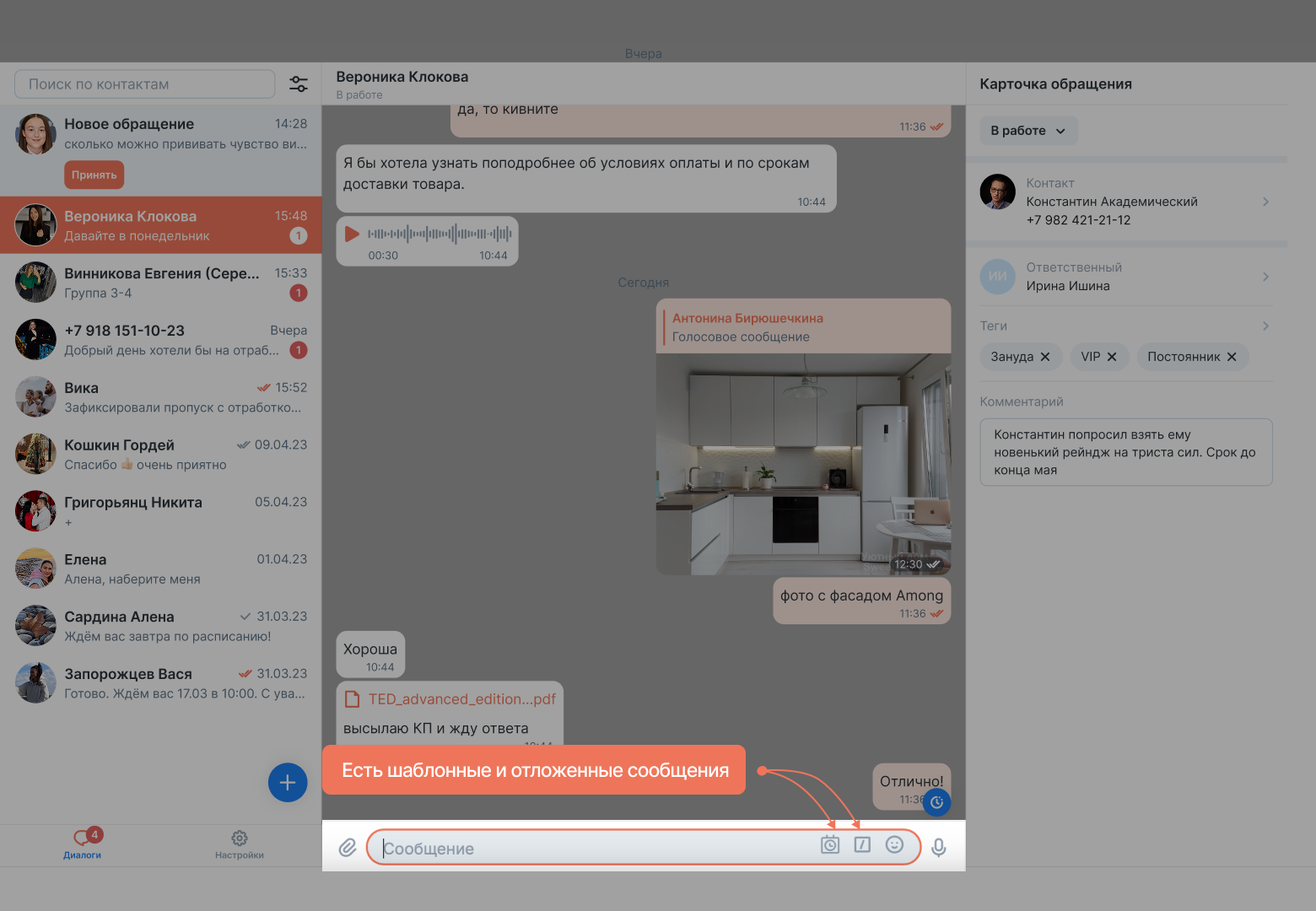Switch to the Диалоги tab
Image resolution: width=1316 pixels, height=911 pixels.
click(x=82, y=844)
